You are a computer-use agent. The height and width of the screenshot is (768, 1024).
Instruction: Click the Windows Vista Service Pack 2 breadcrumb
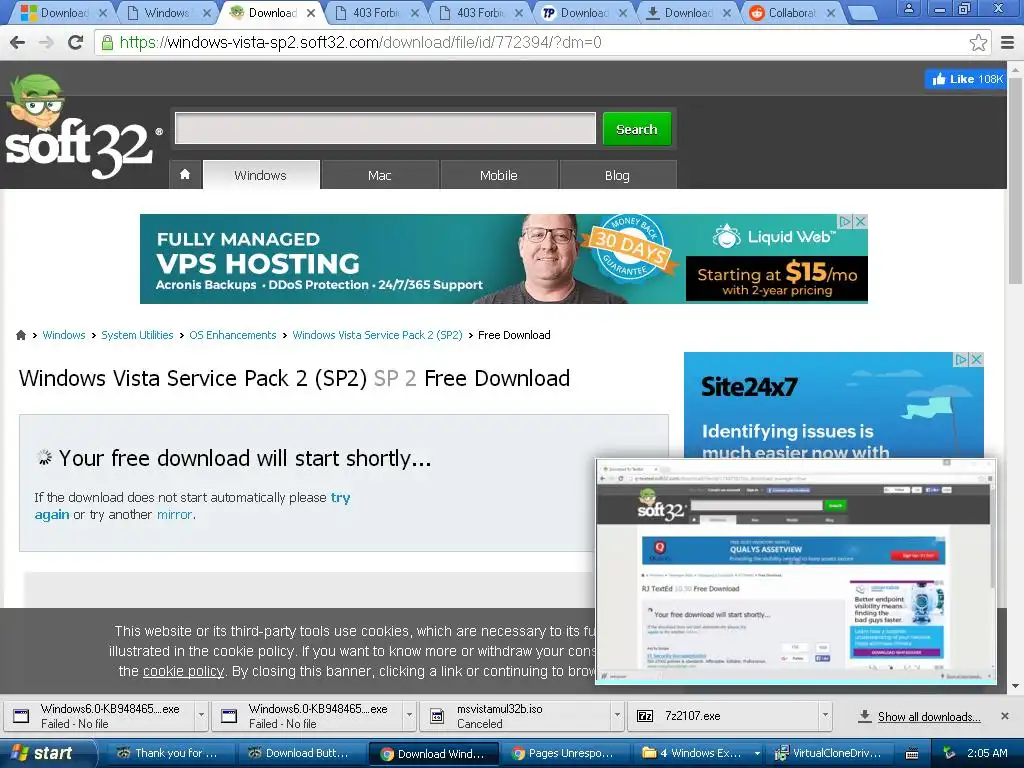(377, 335)
